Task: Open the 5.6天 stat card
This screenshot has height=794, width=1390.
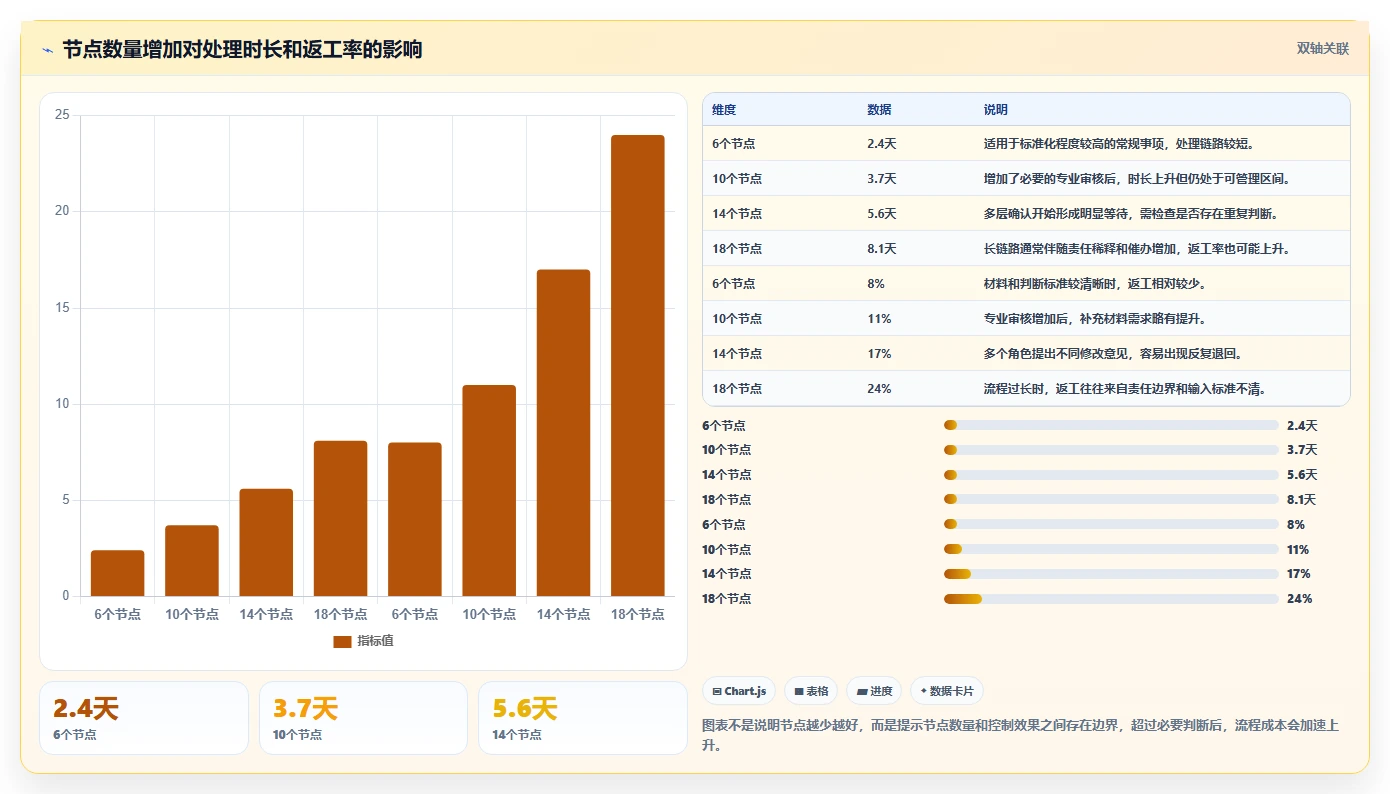Action: 582,718
